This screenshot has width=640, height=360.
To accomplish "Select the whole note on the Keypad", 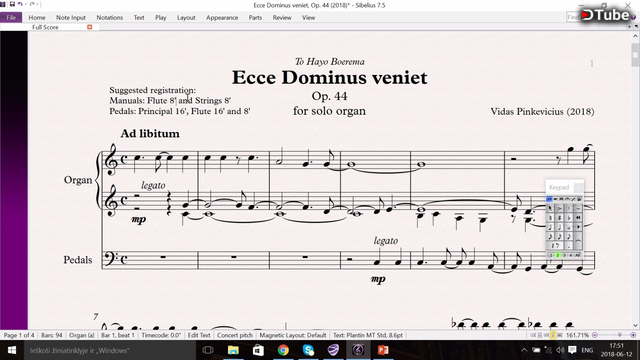I will click(x=569, y=227).
